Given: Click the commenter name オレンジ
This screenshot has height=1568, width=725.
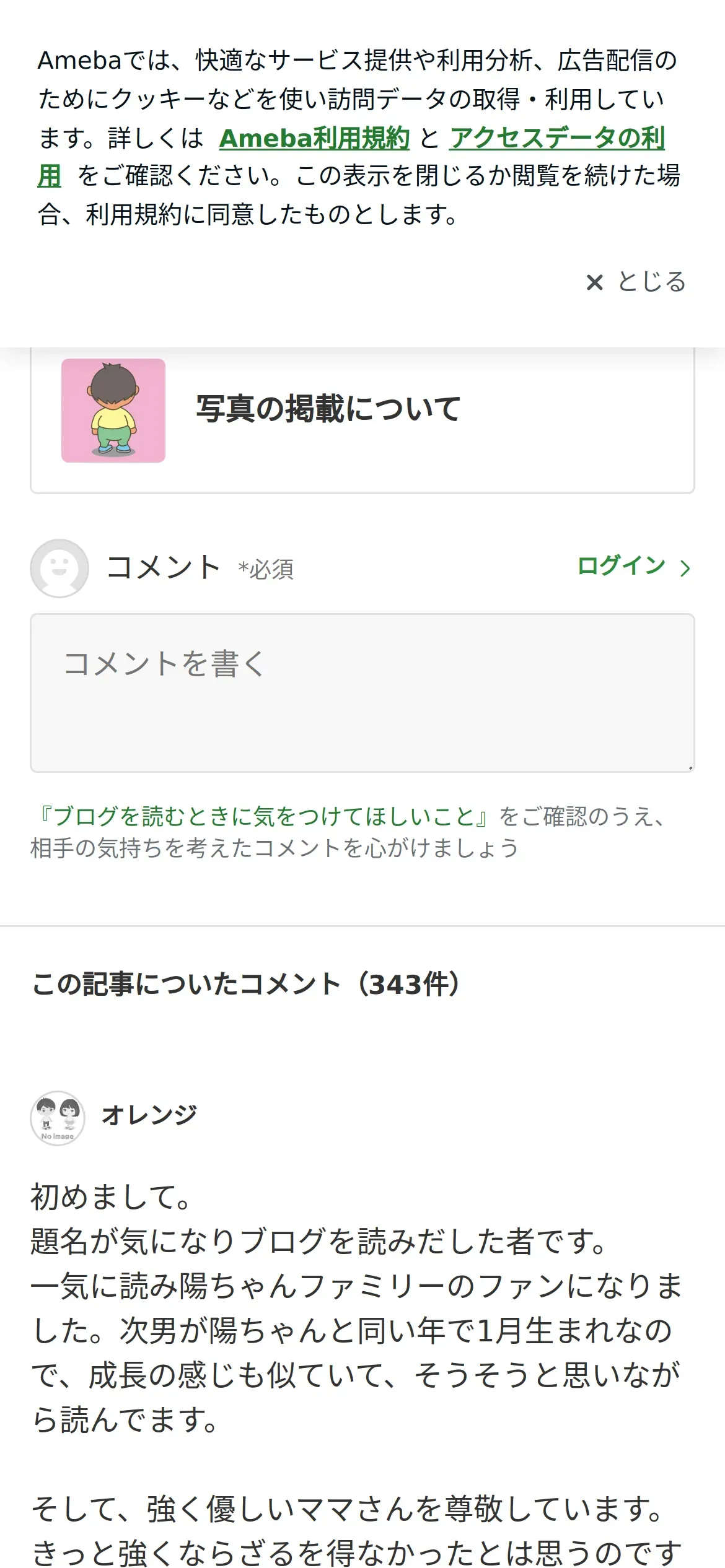Looking at the screenshot, I should [149, 1115].
